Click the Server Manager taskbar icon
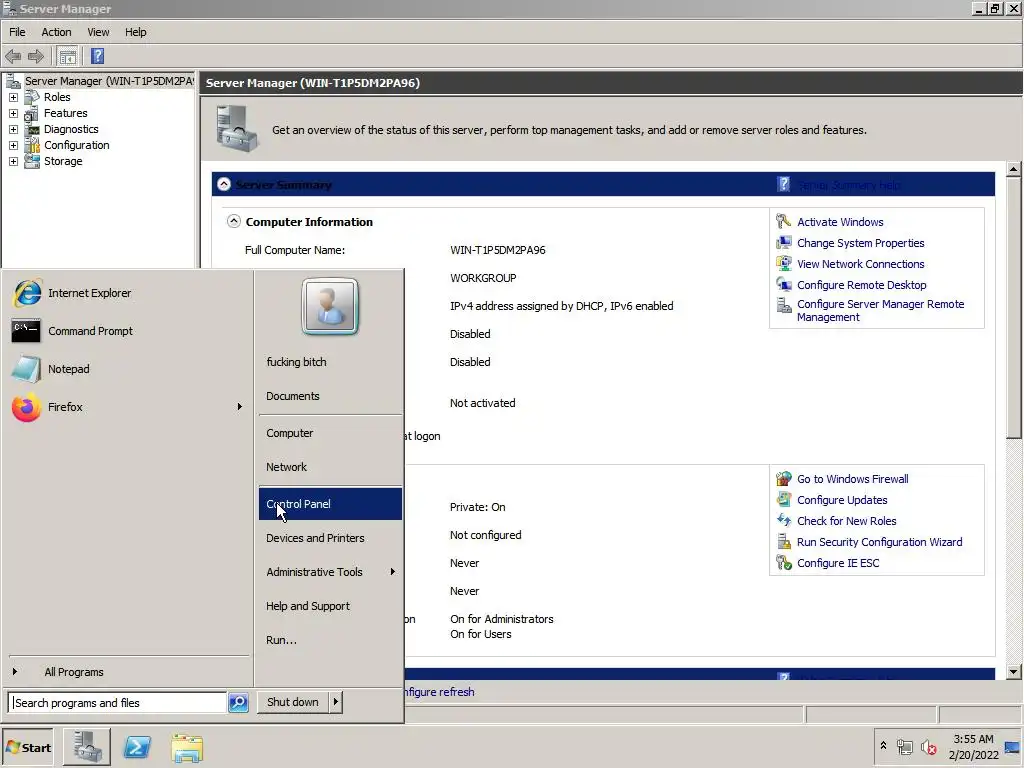Image resolution: width=1024 pixels, height=768 pixels. [x=87, y=746]
